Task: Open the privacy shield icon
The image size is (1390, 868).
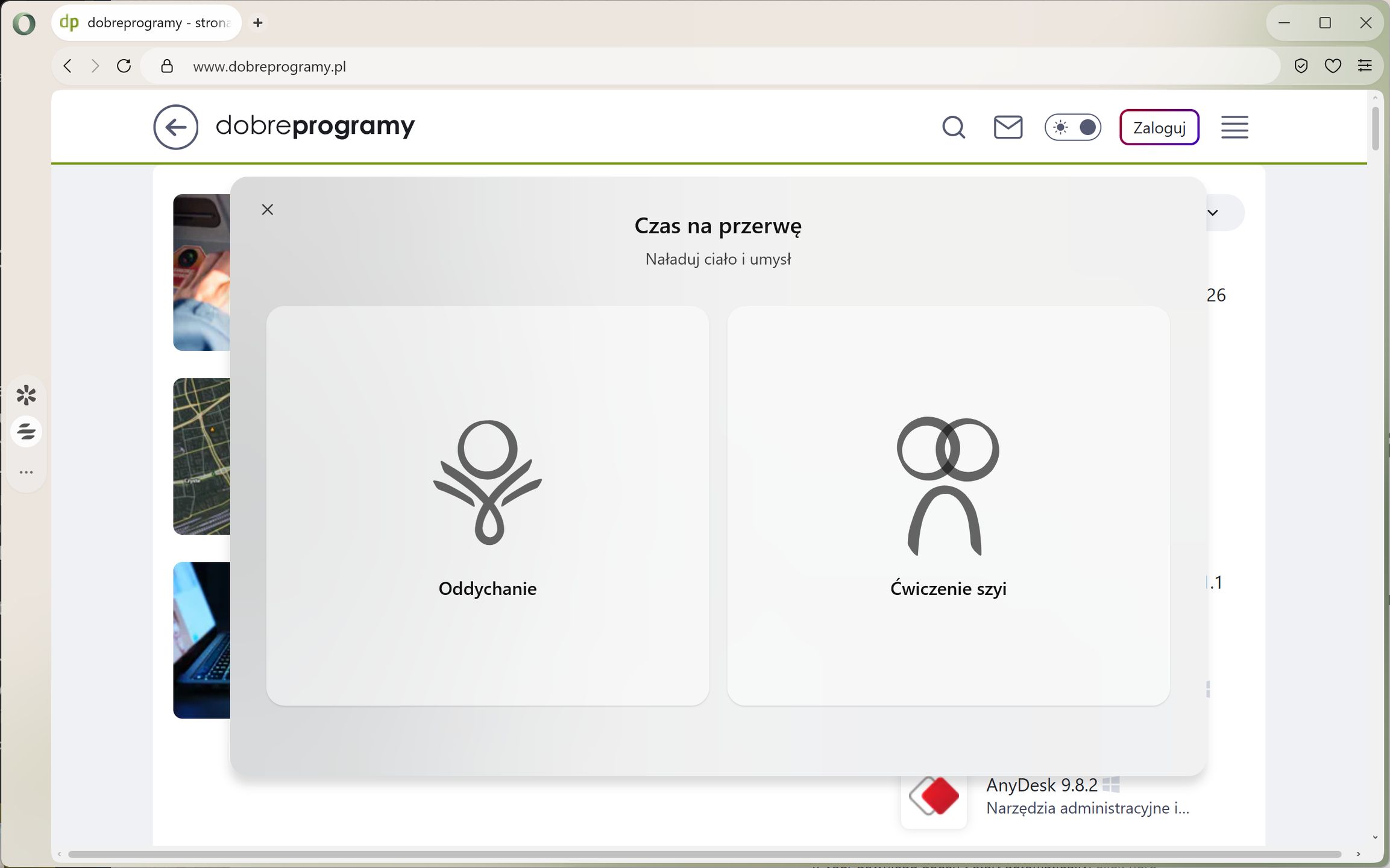Action: click(1301, 66)
